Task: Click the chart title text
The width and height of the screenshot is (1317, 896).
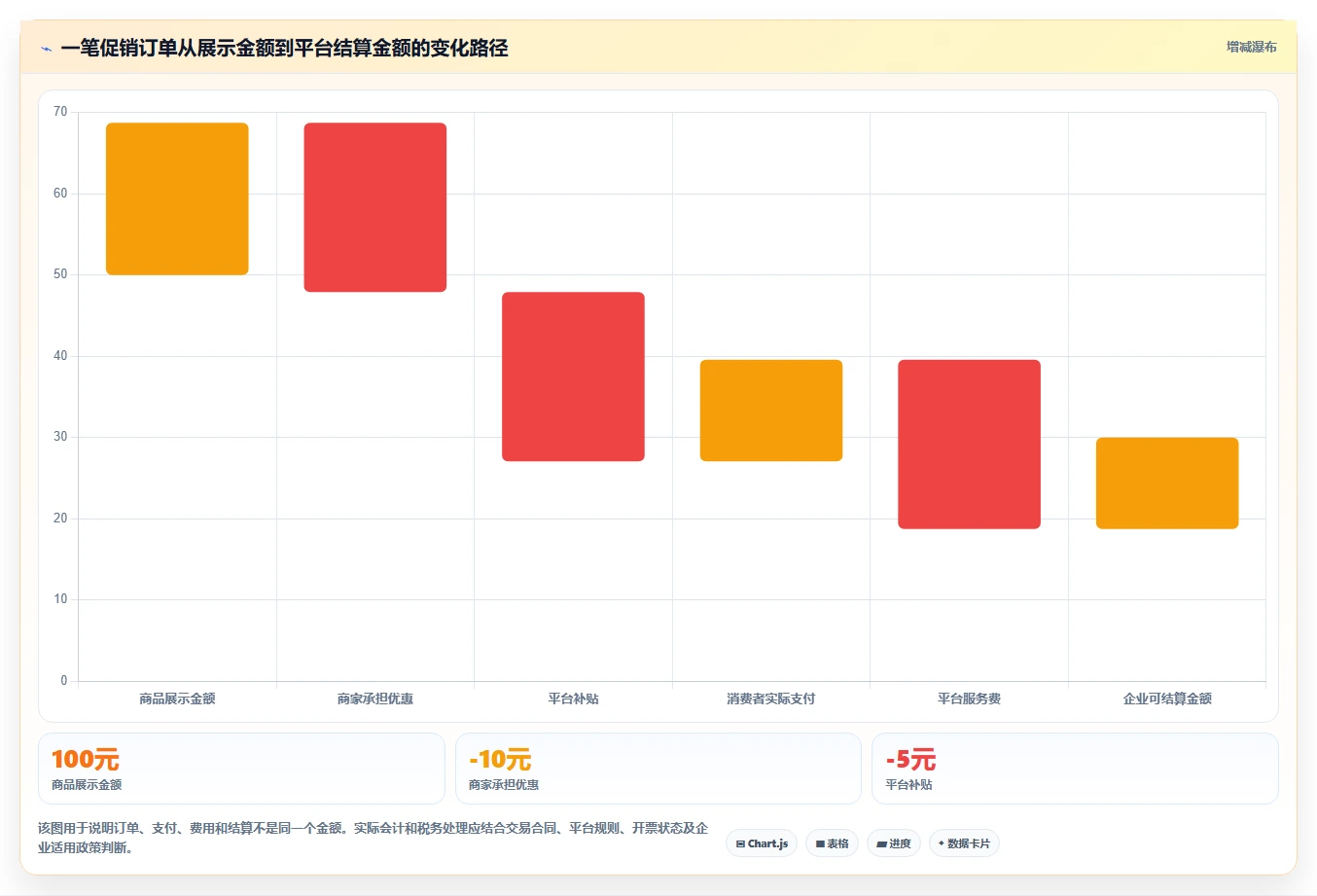Action: tap(284, 48)
